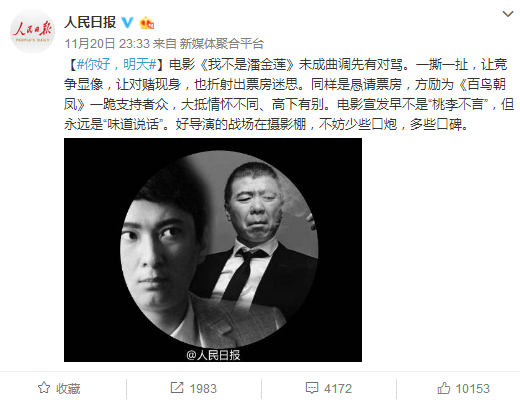Click the post text mentioning 《我不是潘金莲》
Viewport: 520px width, 400px height.
tap(247, 64)
